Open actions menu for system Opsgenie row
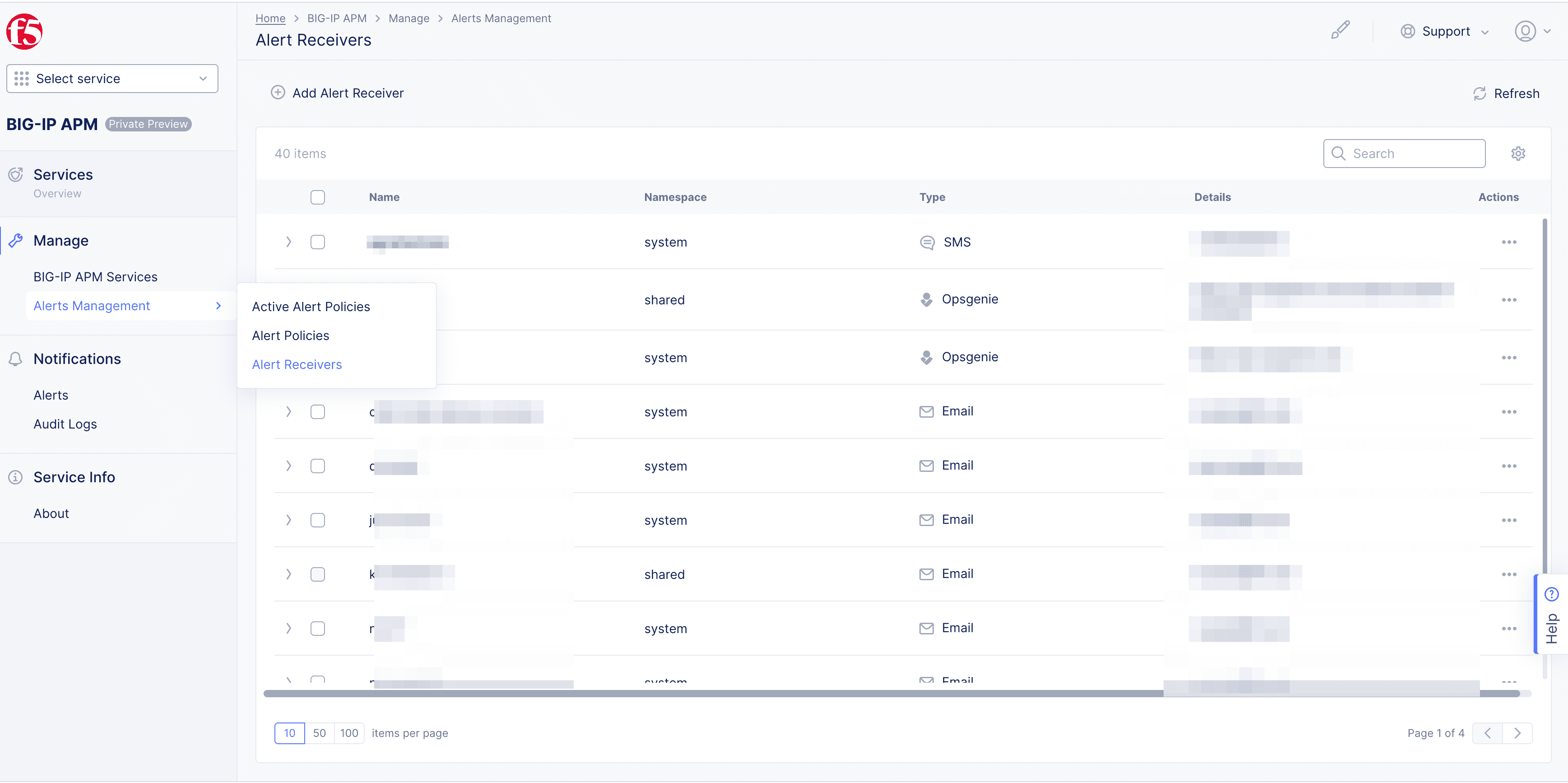 point(1508,358)
